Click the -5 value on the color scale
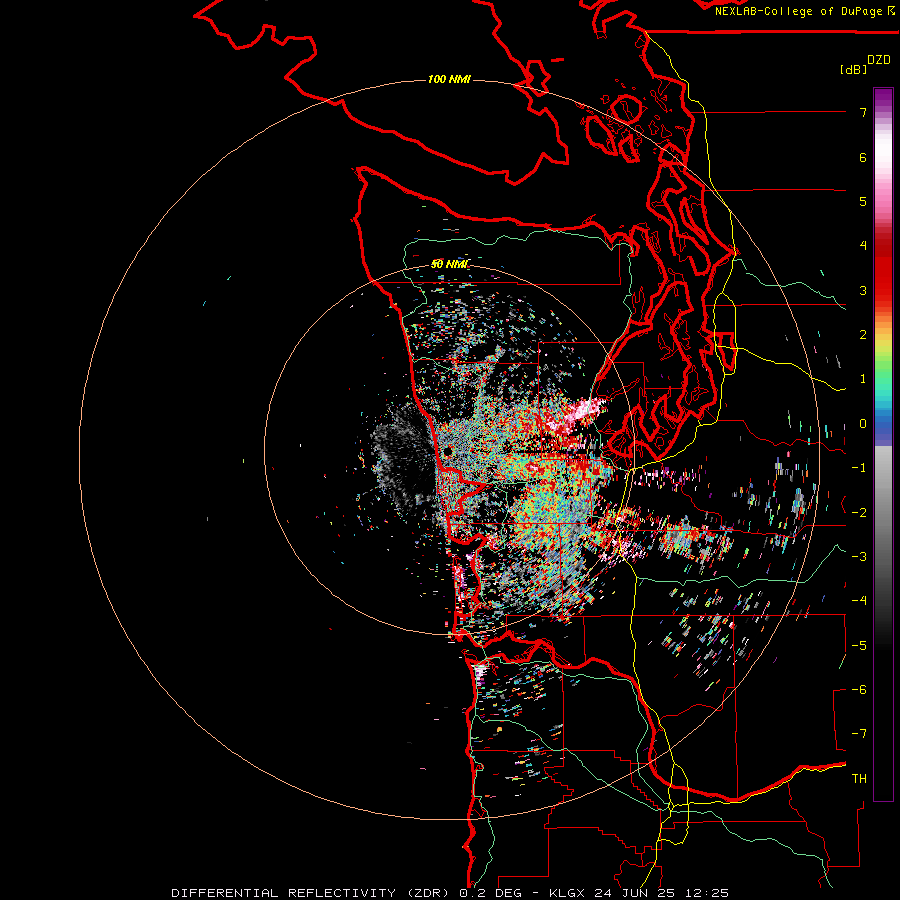Screen dimensions: 900x900 click(x=859, y=645)
